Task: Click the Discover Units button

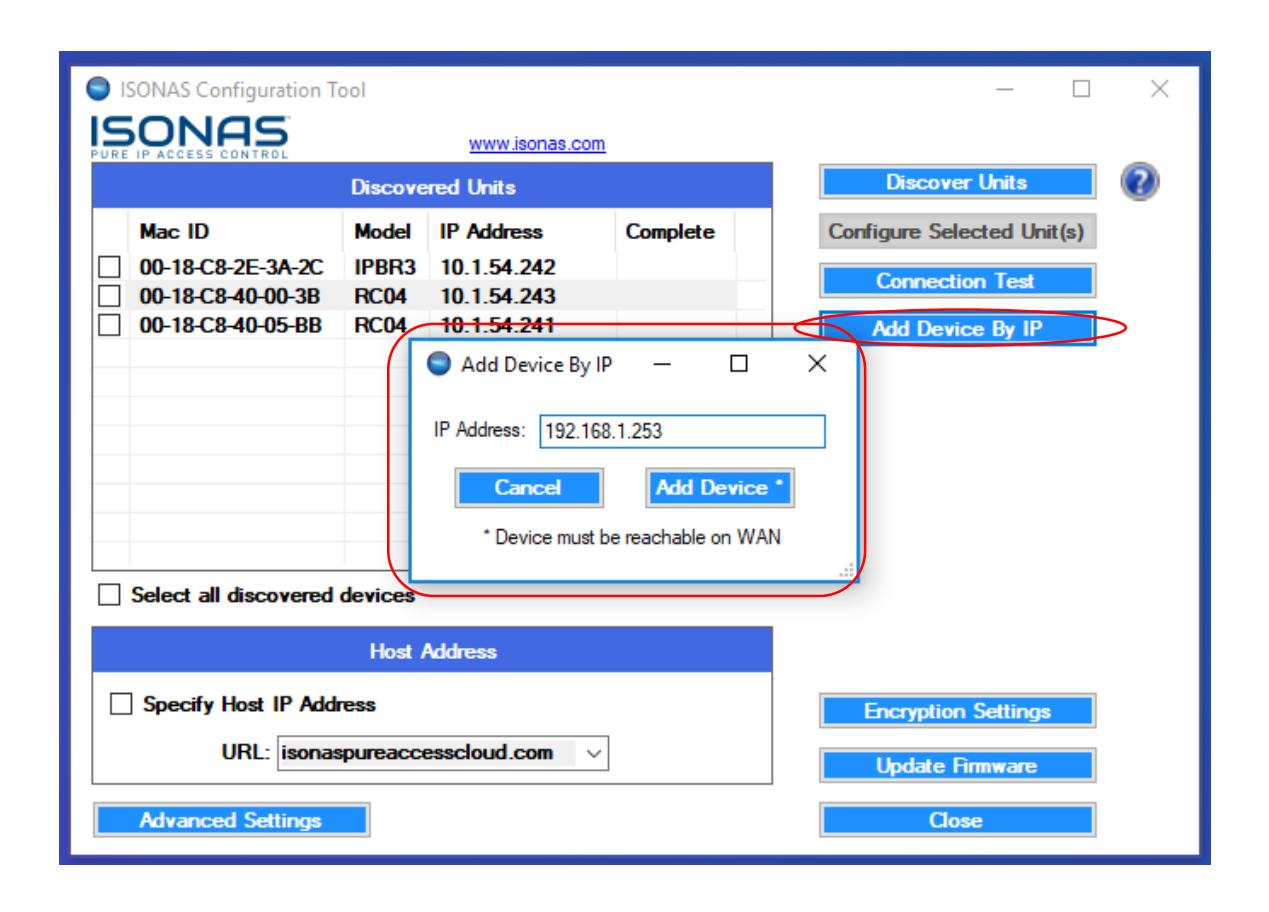Action: click(958, 183)
